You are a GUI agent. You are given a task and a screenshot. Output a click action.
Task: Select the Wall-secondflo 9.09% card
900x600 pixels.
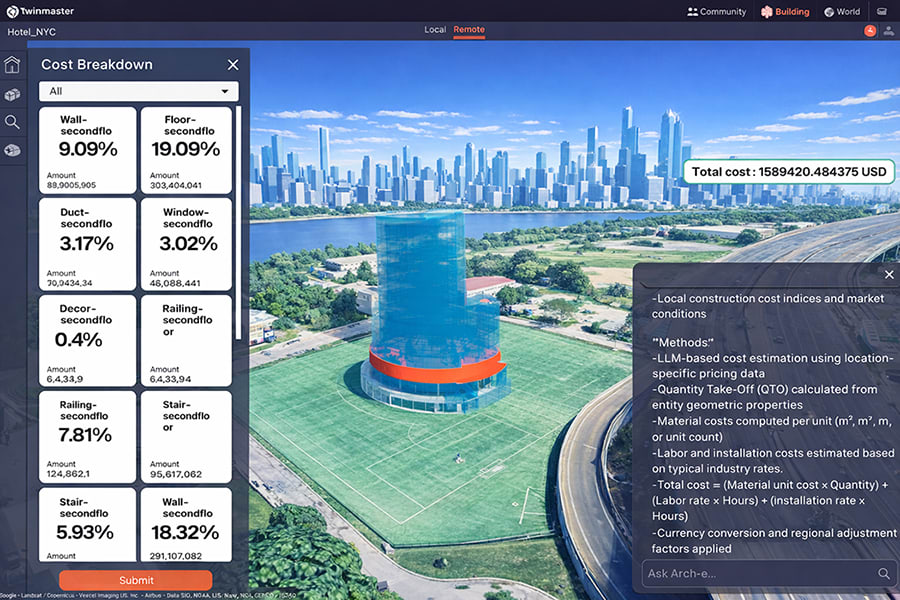tap(88, 150)
